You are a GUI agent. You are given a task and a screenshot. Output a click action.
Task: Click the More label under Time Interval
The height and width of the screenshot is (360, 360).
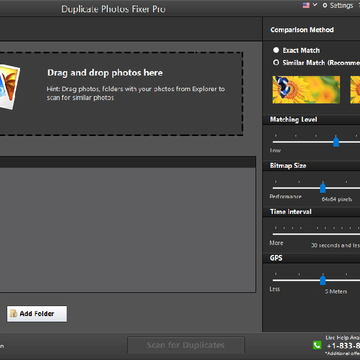pos(276,243)
